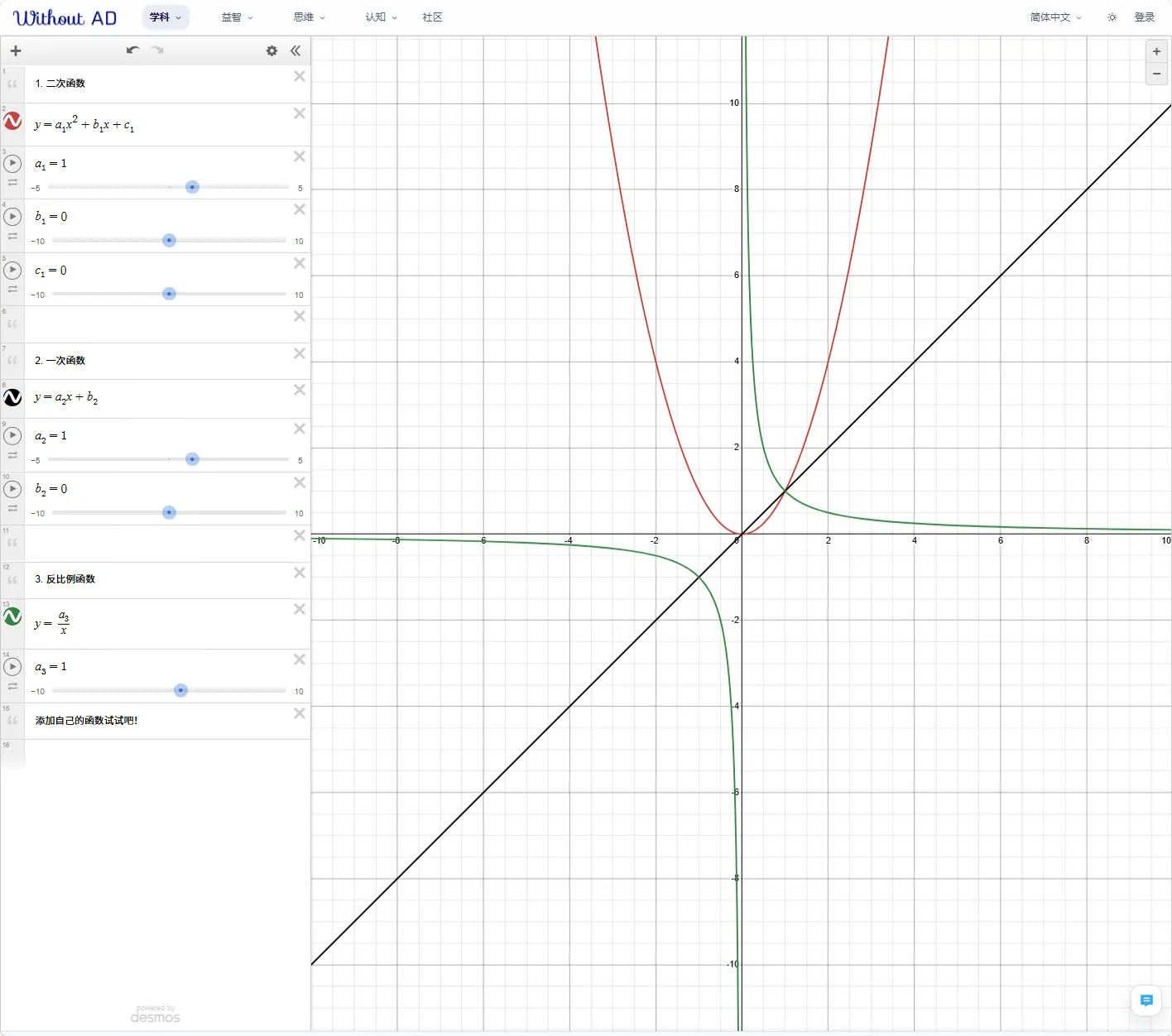Delete the '3. 反比例函数' note row

point(300,573)
